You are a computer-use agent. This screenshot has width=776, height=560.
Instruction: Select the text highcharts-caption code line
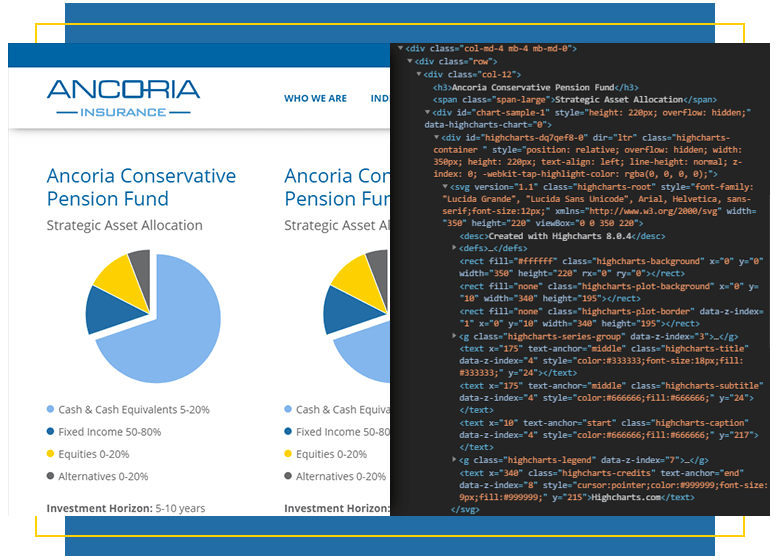click(x=609, y=435)
